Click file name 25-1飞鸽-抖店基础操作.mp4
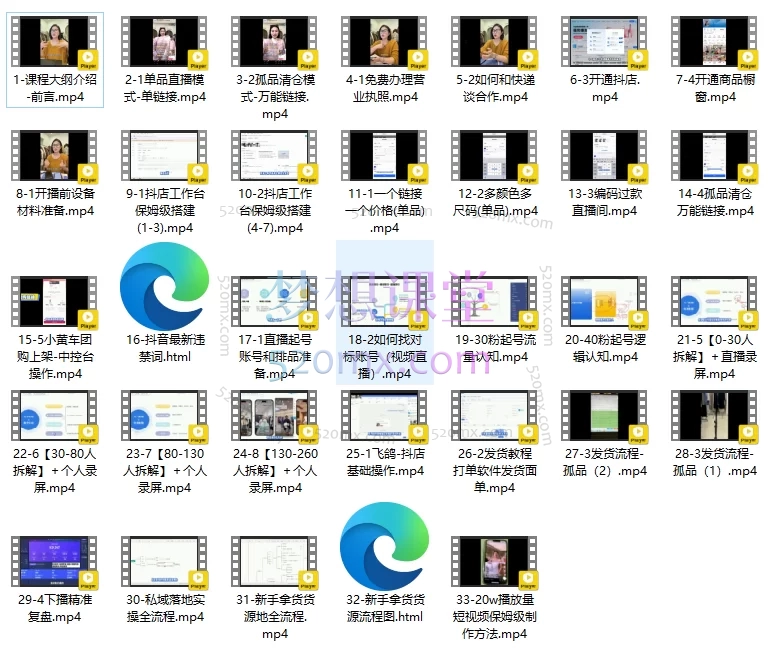 tap(385, 462)
